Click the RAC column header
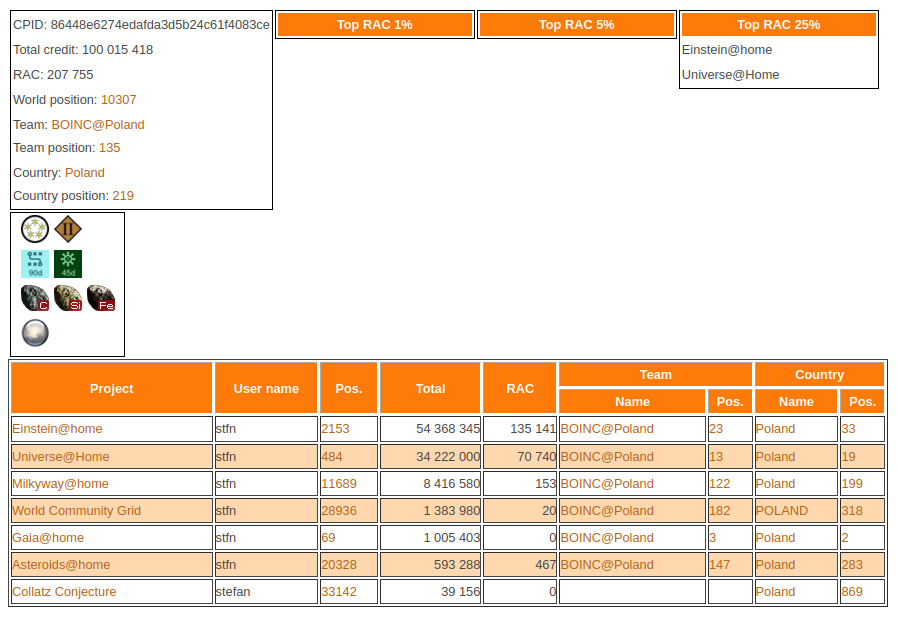 coord(520,388)
